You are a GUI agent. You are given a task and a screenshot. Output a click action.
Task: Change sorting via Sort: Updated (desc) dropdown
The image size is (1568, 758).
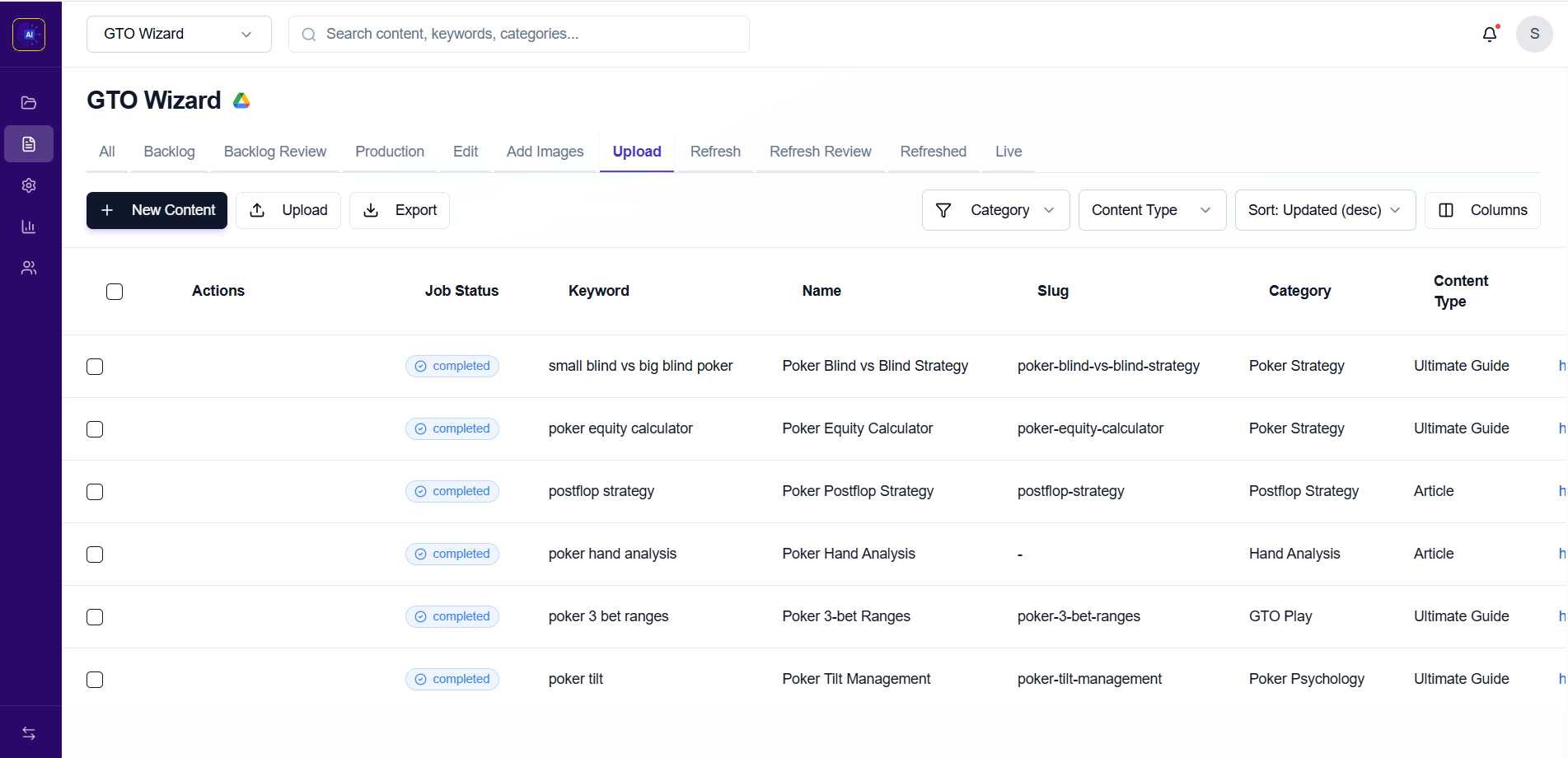point(1323,210)
